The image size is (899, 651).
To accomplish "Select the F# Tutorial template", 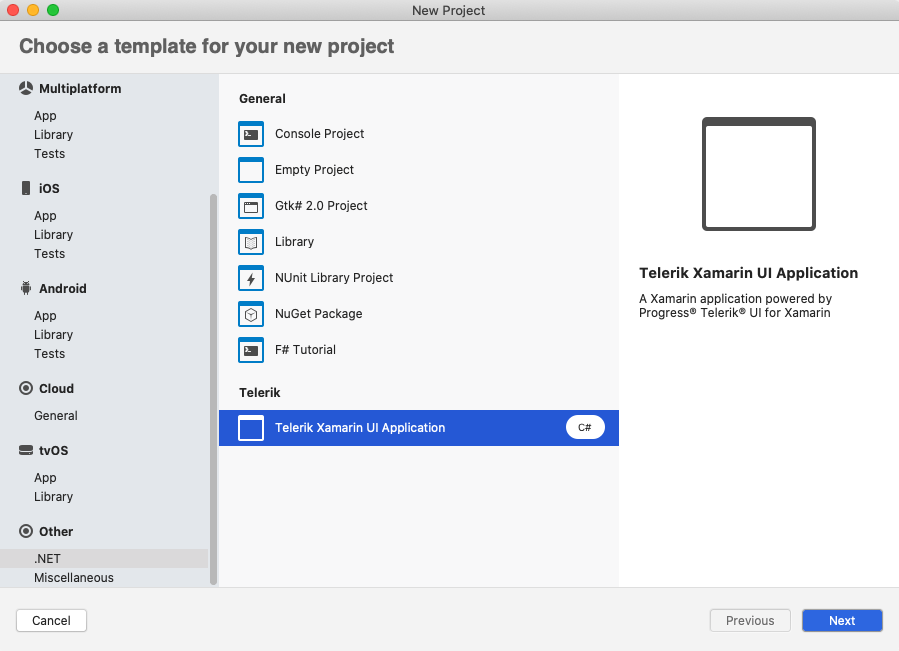I will click(419, 350).
